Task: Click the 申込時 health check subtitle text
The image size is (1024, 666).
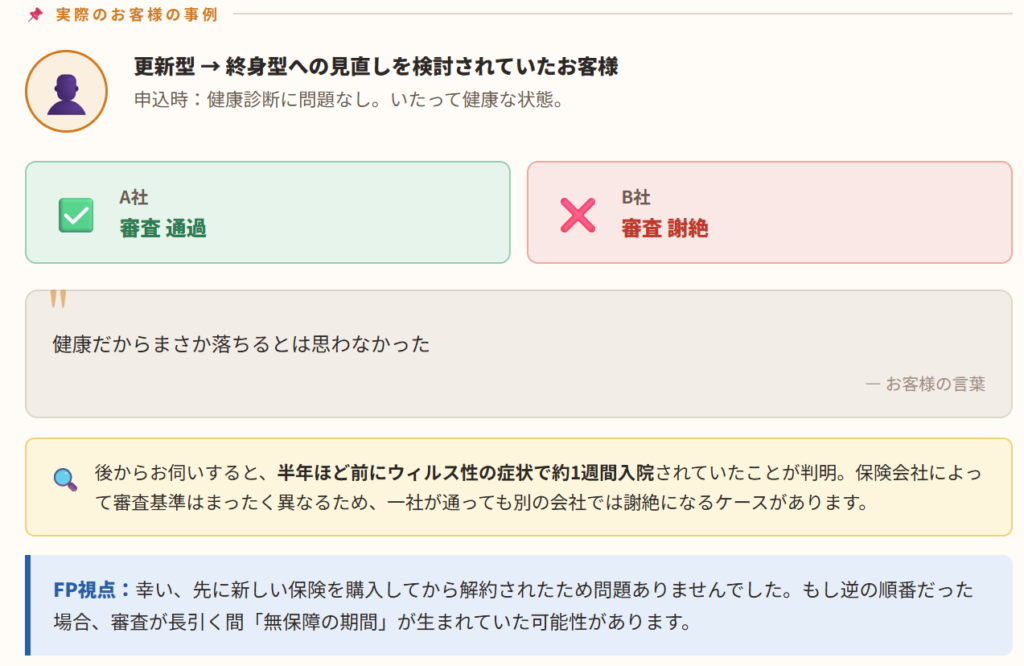Action: tap(349, 101)
